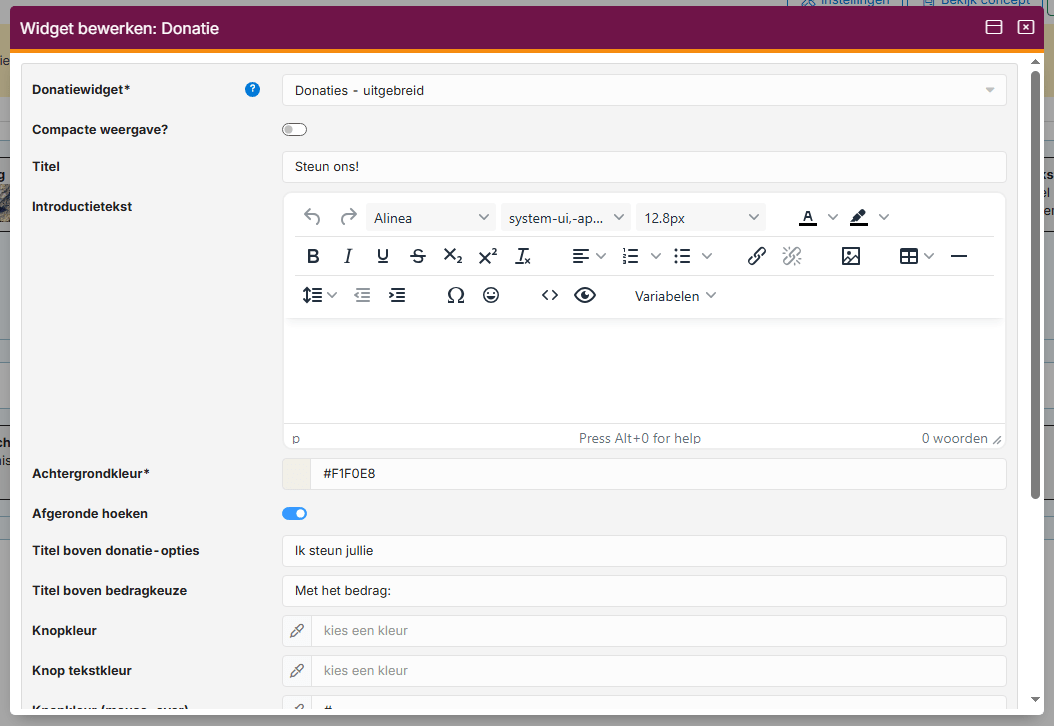Apply italic formatting
This screenshot has height=726, width=1054.
348,256
